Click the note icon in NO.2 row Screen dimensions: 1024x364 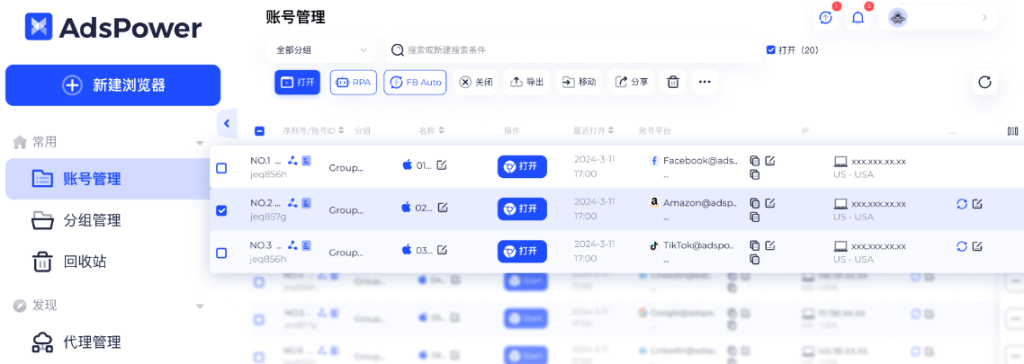(307, 203)
